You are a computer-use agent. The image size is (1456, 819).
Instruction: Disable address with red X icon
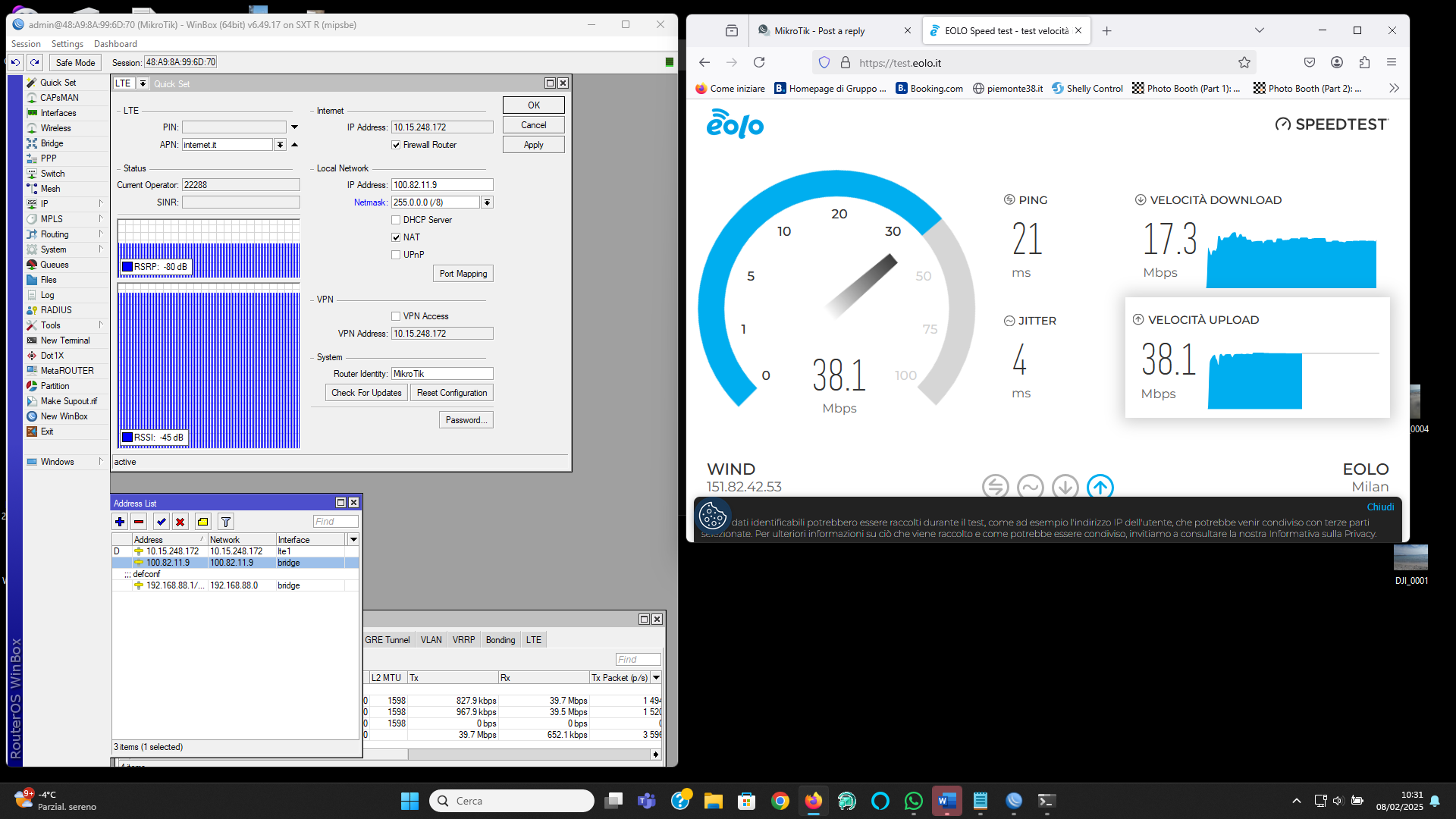click(x=180, y=522)
